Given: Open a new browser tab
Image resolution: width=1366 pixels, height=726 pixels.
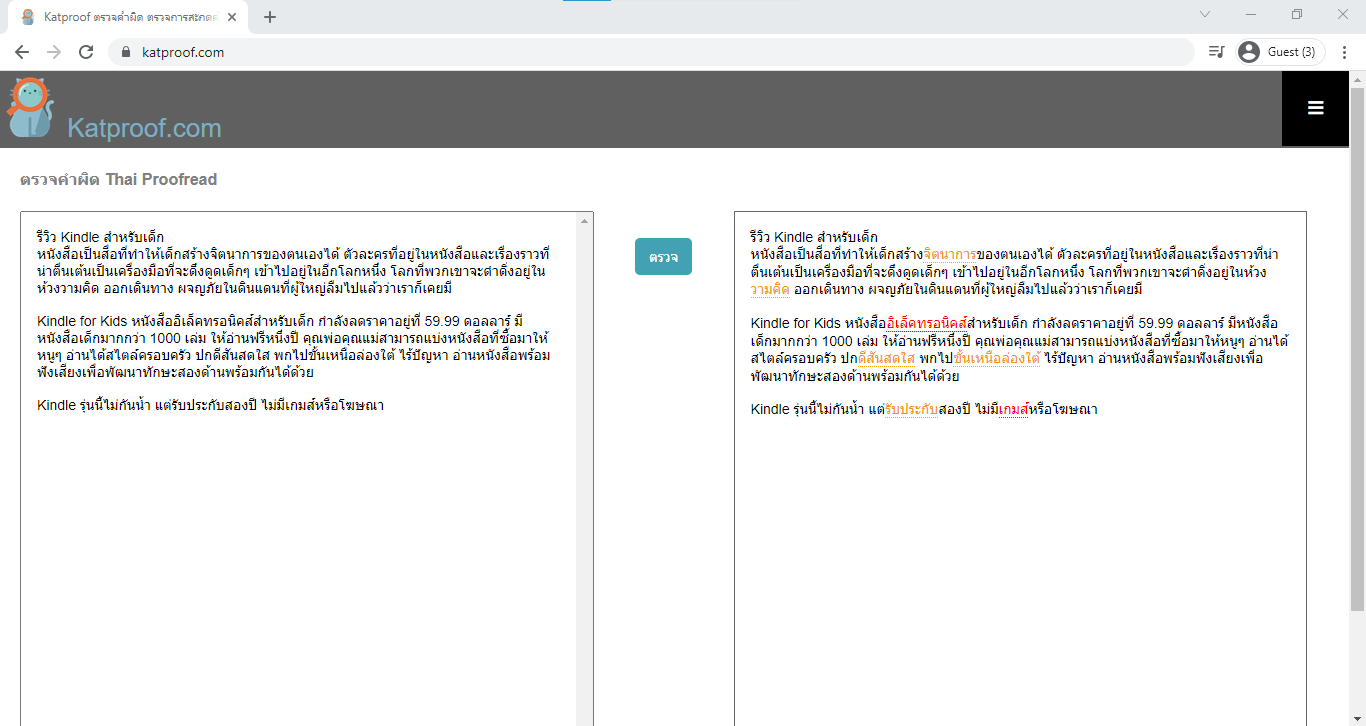Looking at the screenshot, I should (x=270, y=17).
